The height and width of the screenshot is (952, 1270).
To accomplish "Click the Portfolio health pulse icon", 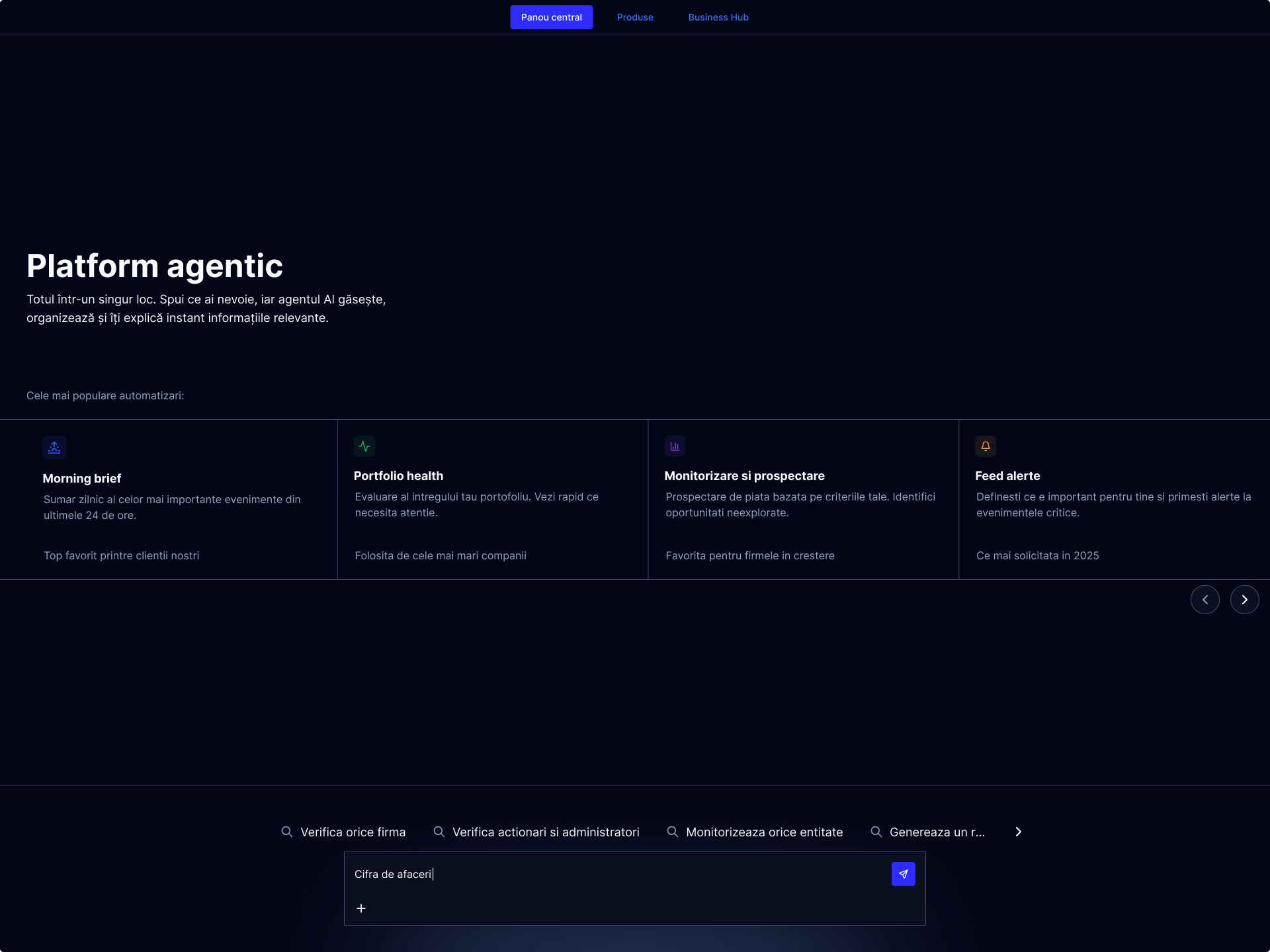I will [364, 446].
